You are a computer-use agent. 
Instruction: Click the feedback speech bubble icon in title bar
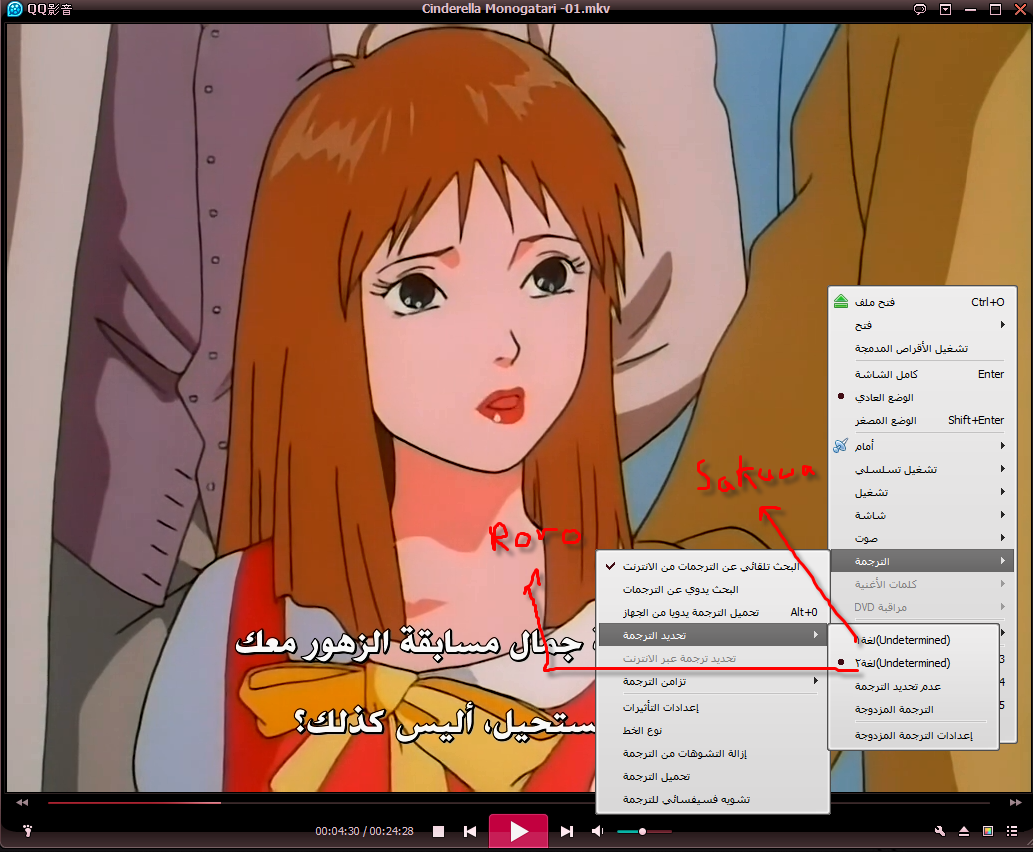point(920,9)
